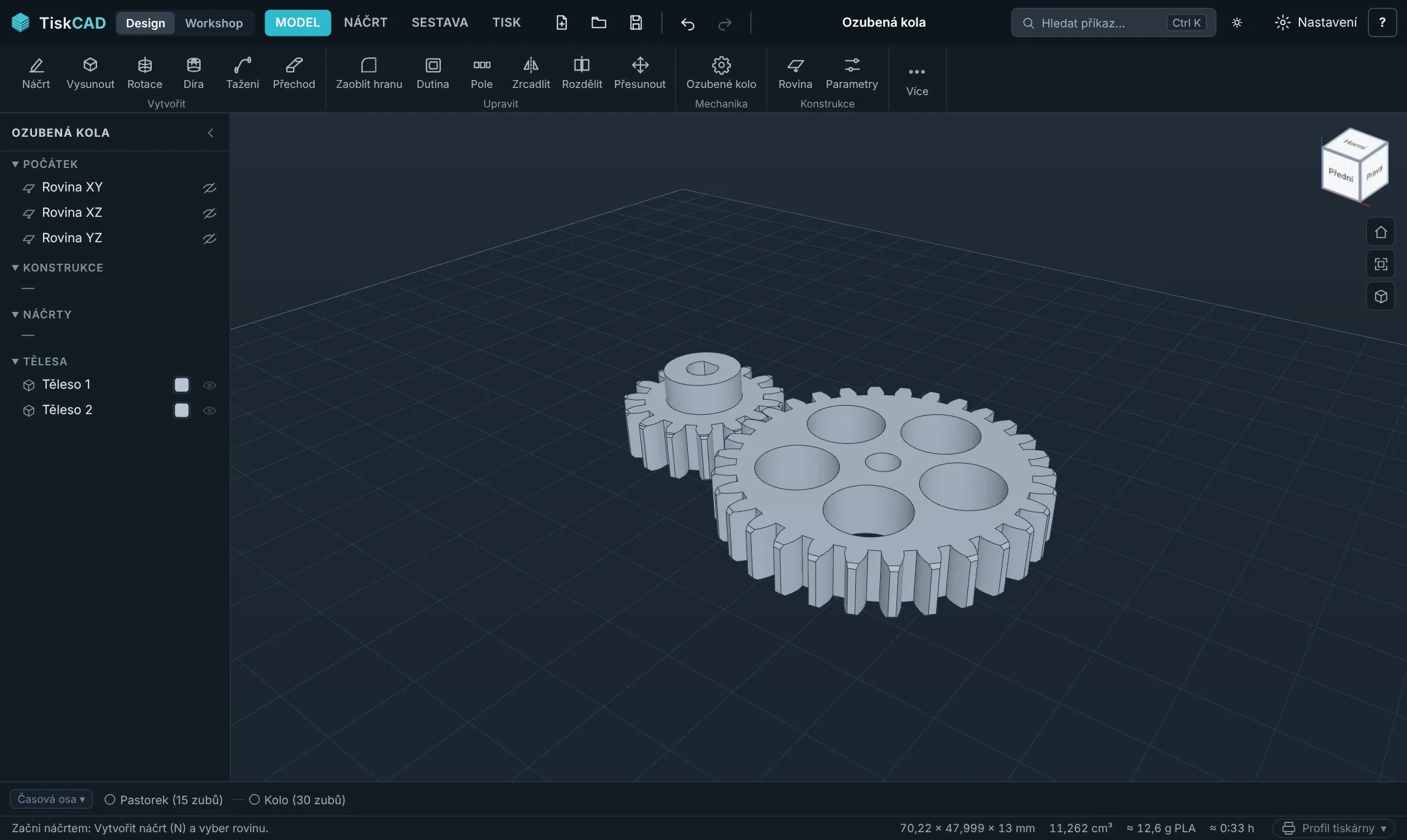Open Nastavení settings
The height and width of the screenshot is (840, 1407).
pyautogui.click(x=1316, y=23)
